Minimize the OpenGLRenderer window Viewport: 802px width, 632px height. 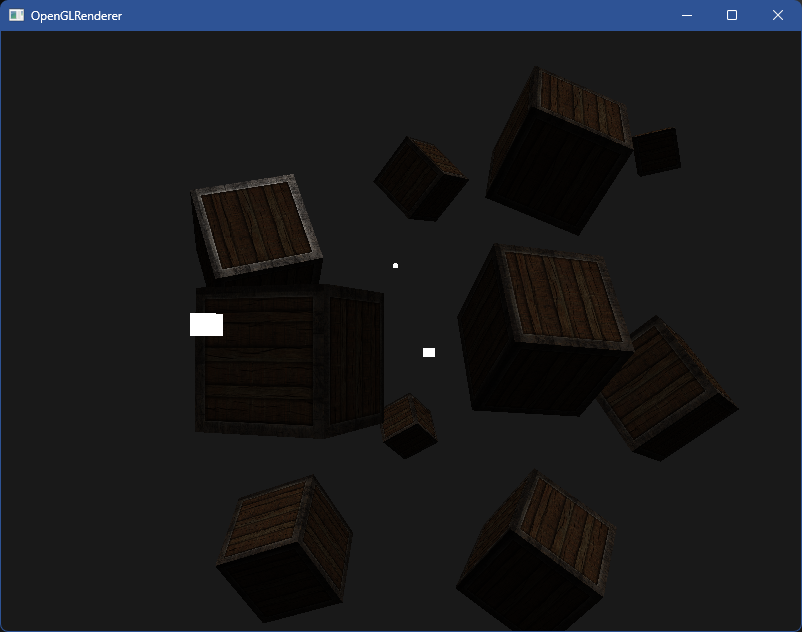point(687,15)
